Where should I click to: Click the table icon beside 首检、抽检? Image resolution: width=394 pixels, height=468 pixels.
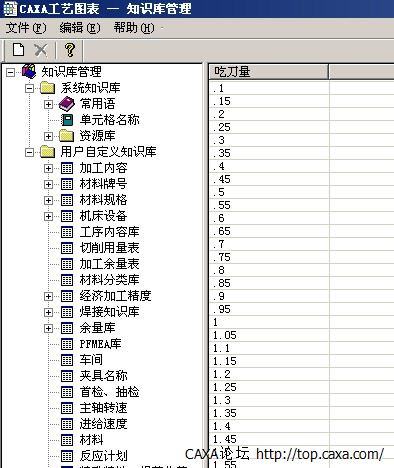[x=67, y=392]
